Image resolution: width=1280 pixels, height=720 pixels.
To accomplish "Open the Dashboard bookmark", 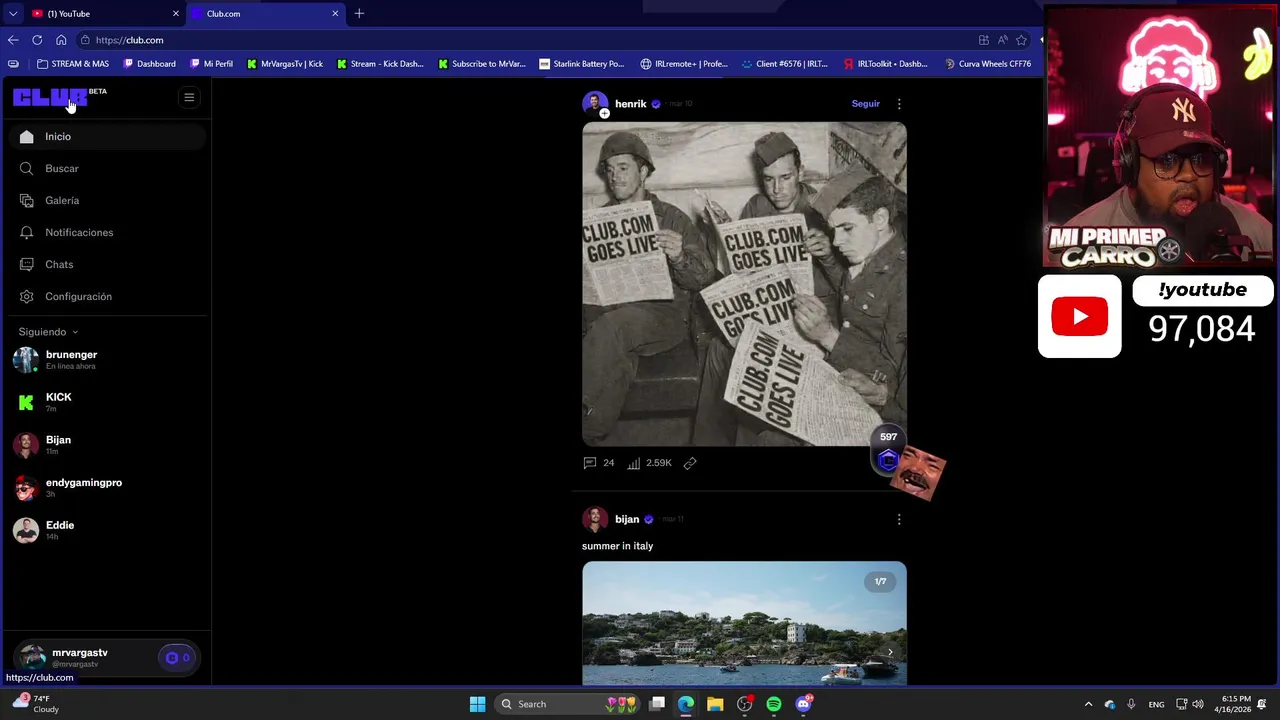I will tap(150, 64).
